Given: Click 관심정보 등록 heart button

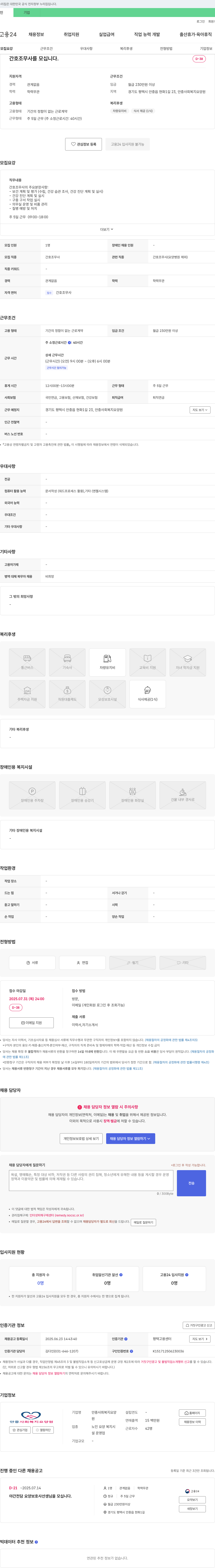Looking at the screenshot, I should point(84,144).
